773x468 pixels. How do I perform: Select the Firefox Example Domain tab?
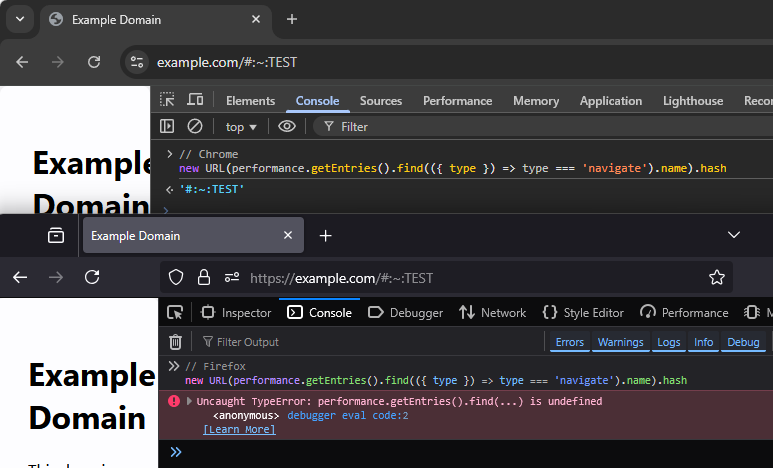coord(193,235)
